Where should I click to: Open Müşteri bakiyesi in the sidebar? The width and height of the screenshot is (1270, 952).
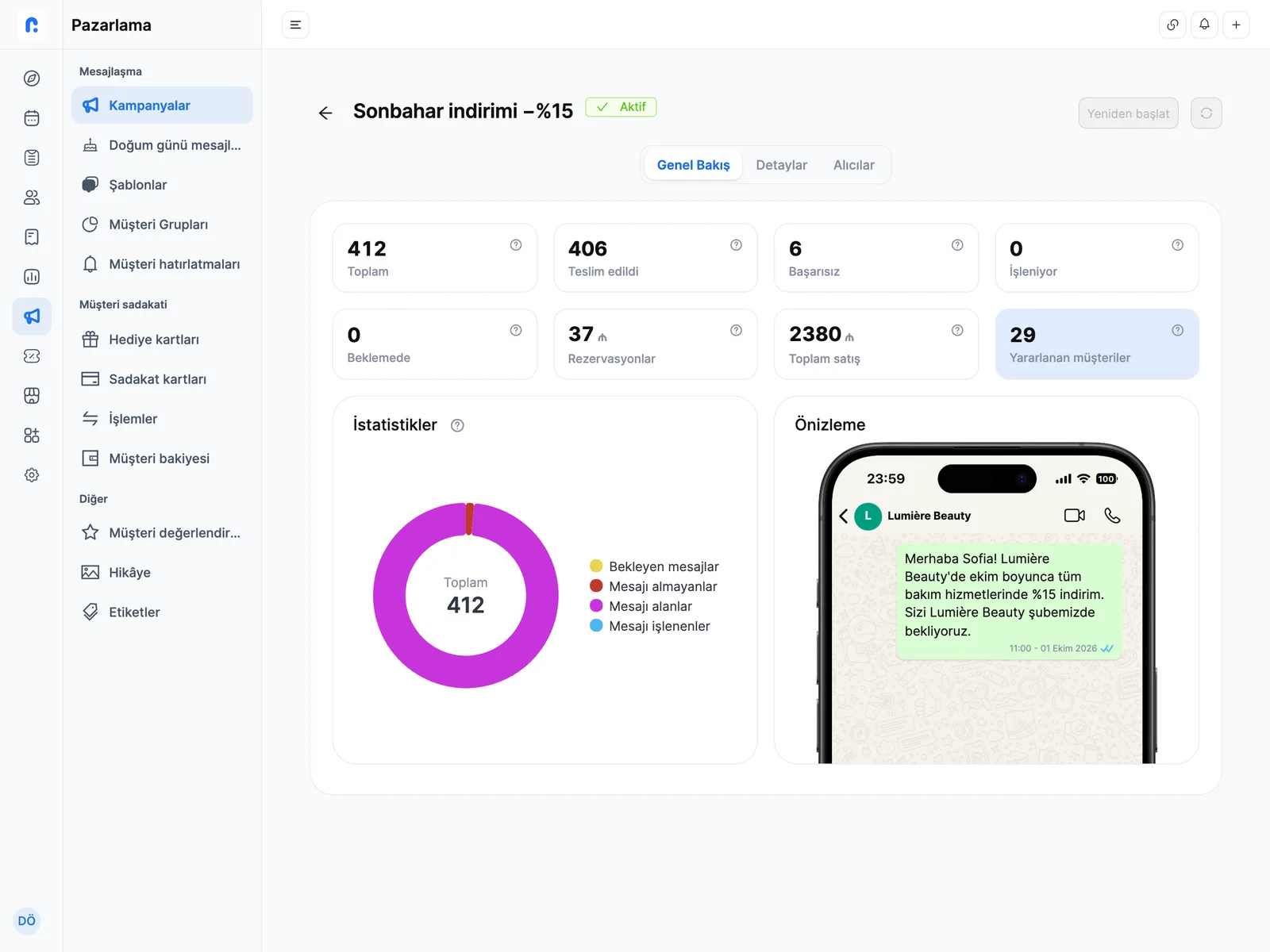coord(162,459)
